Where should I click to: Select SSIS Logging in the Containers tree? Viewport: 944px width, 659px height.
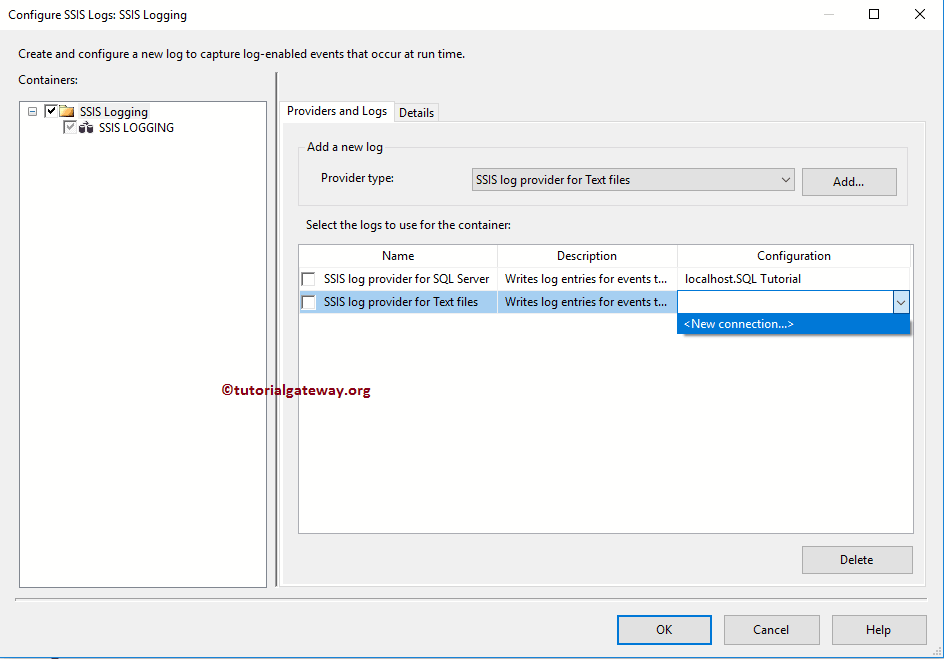point(114,111)
